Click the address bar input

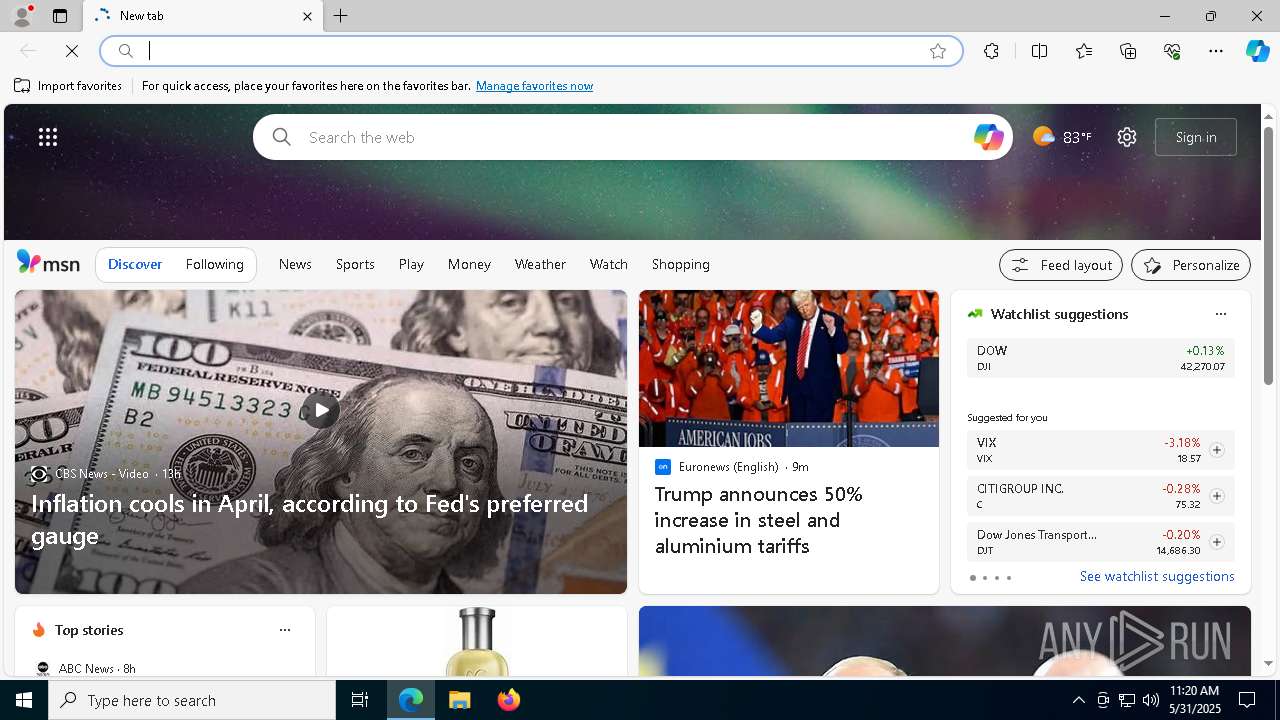point(530,51)
